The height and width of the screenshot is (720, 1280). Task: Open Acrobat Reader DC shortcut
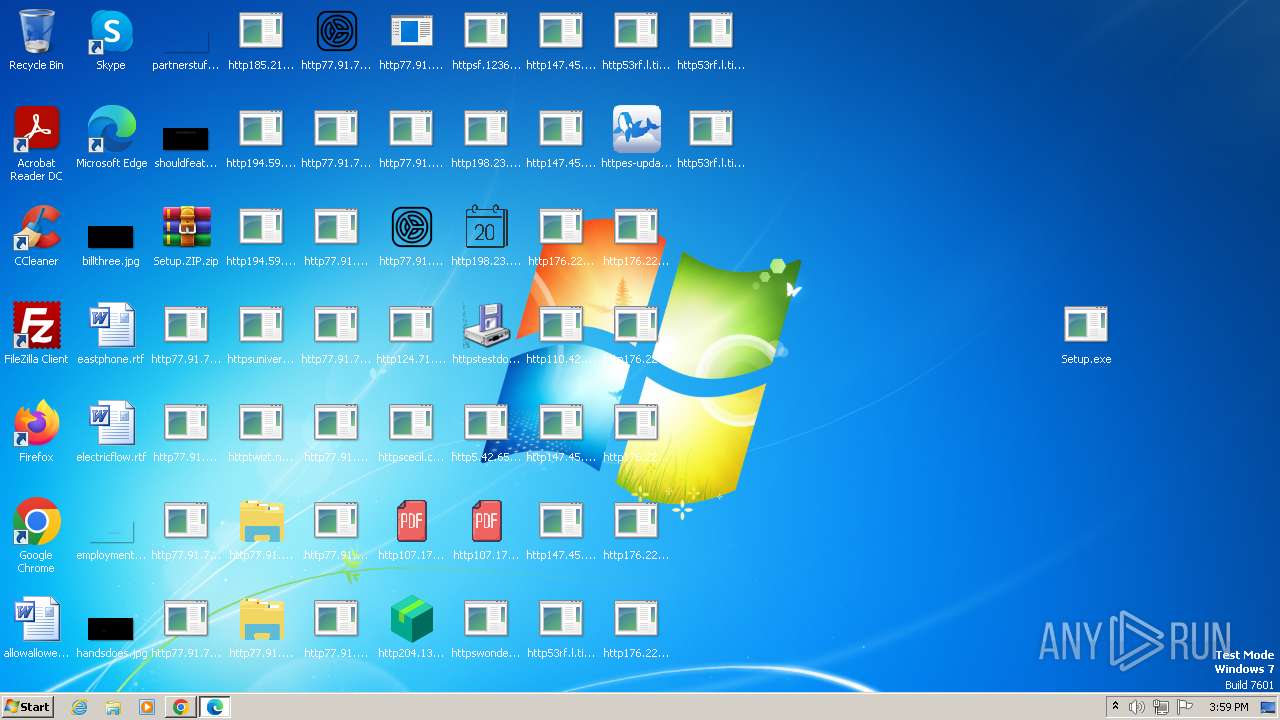pyautogui.click(x=36, y=144)
